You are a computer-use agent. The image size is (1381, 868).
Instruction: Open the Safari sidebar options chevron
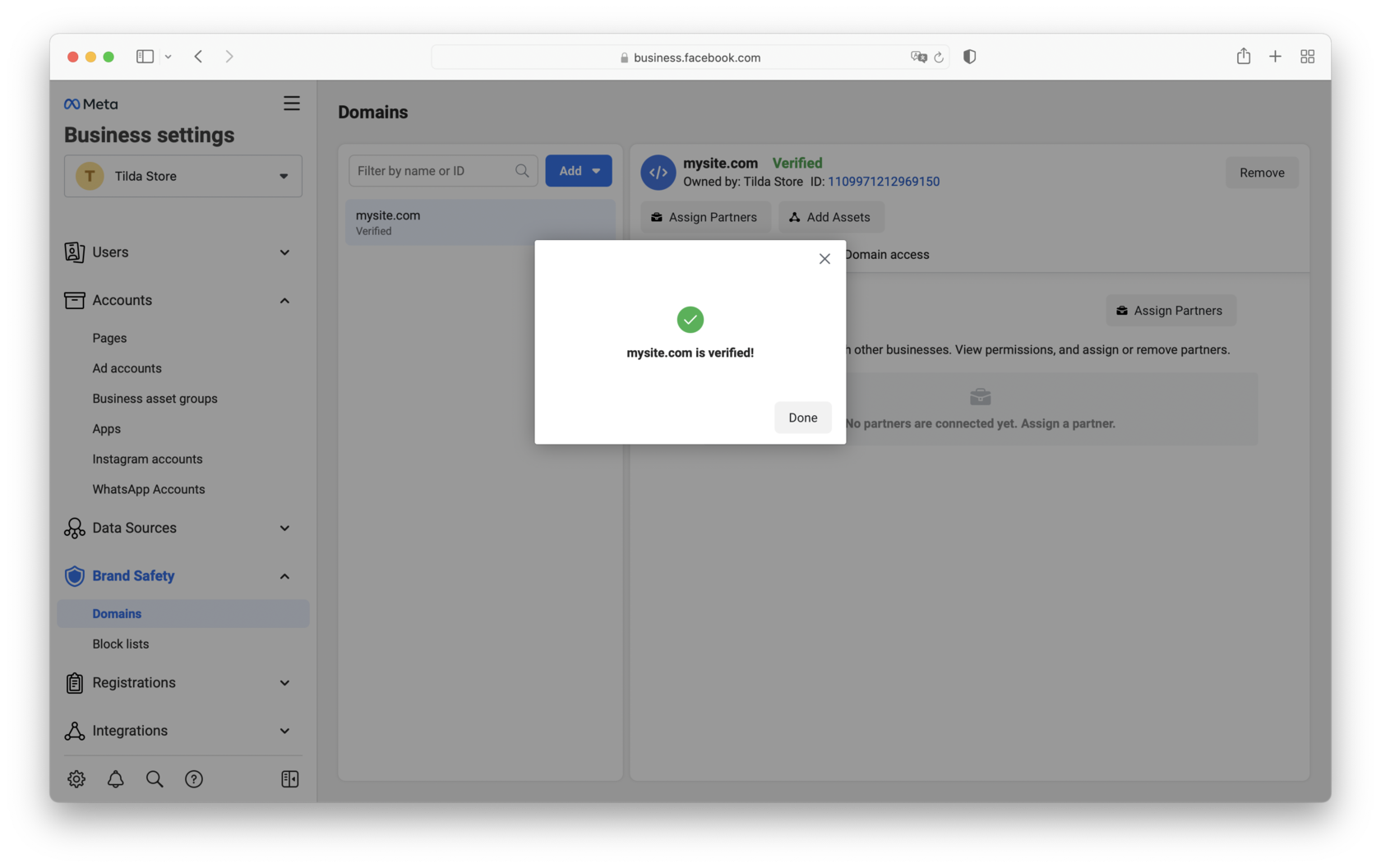click(x=168, y=57)
